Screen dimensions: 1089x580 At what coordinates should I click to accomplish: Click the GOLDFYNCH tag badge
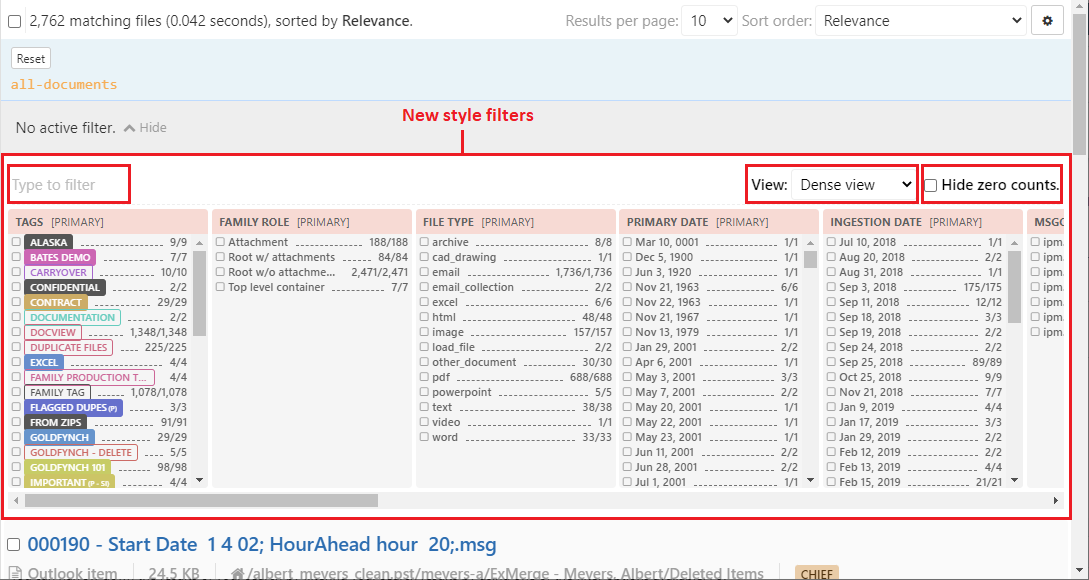(60, 437)
